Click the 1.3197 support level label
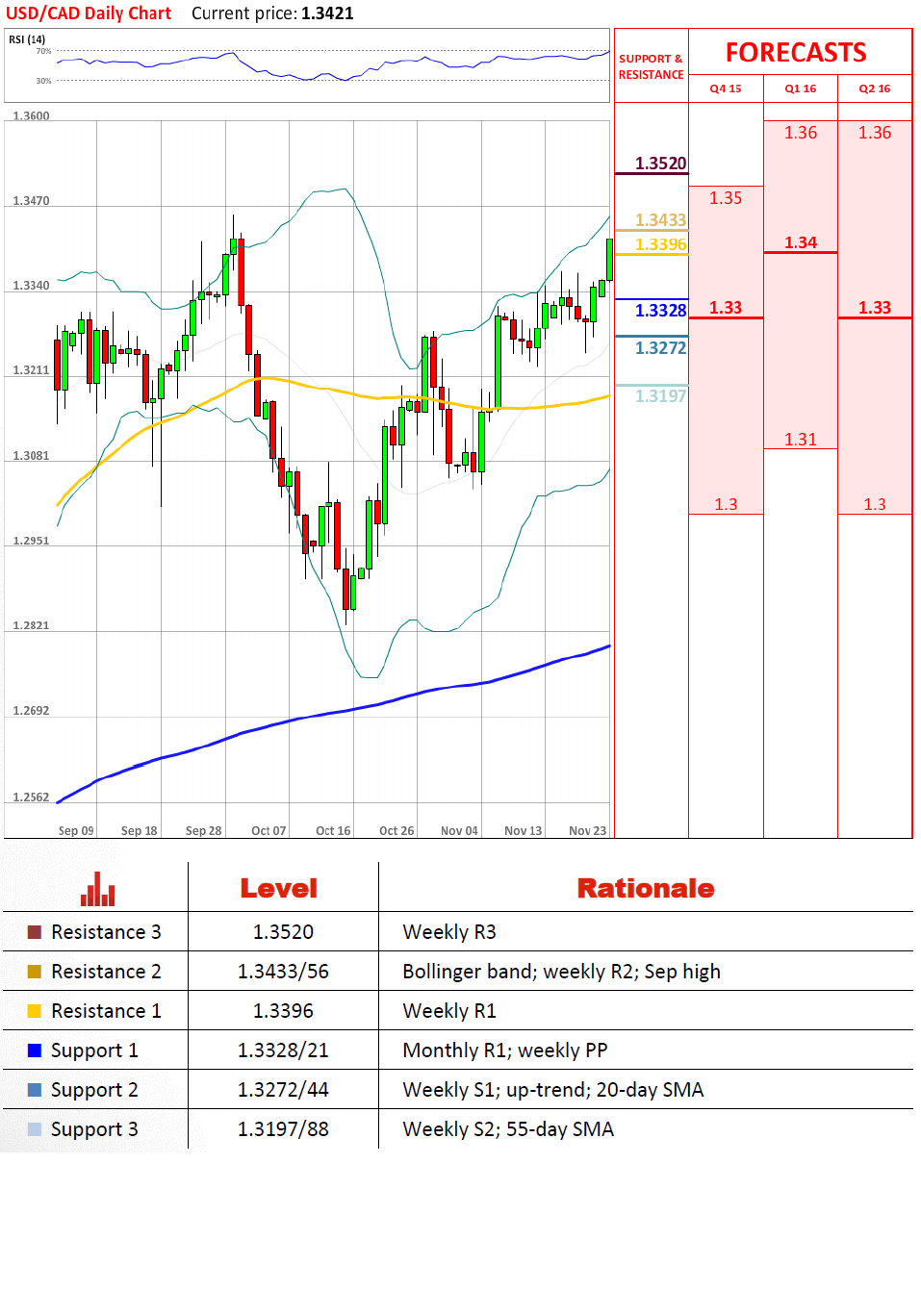Image resolution: width=921 pixels, height=1316 pixels. click(x=661, y=396)
